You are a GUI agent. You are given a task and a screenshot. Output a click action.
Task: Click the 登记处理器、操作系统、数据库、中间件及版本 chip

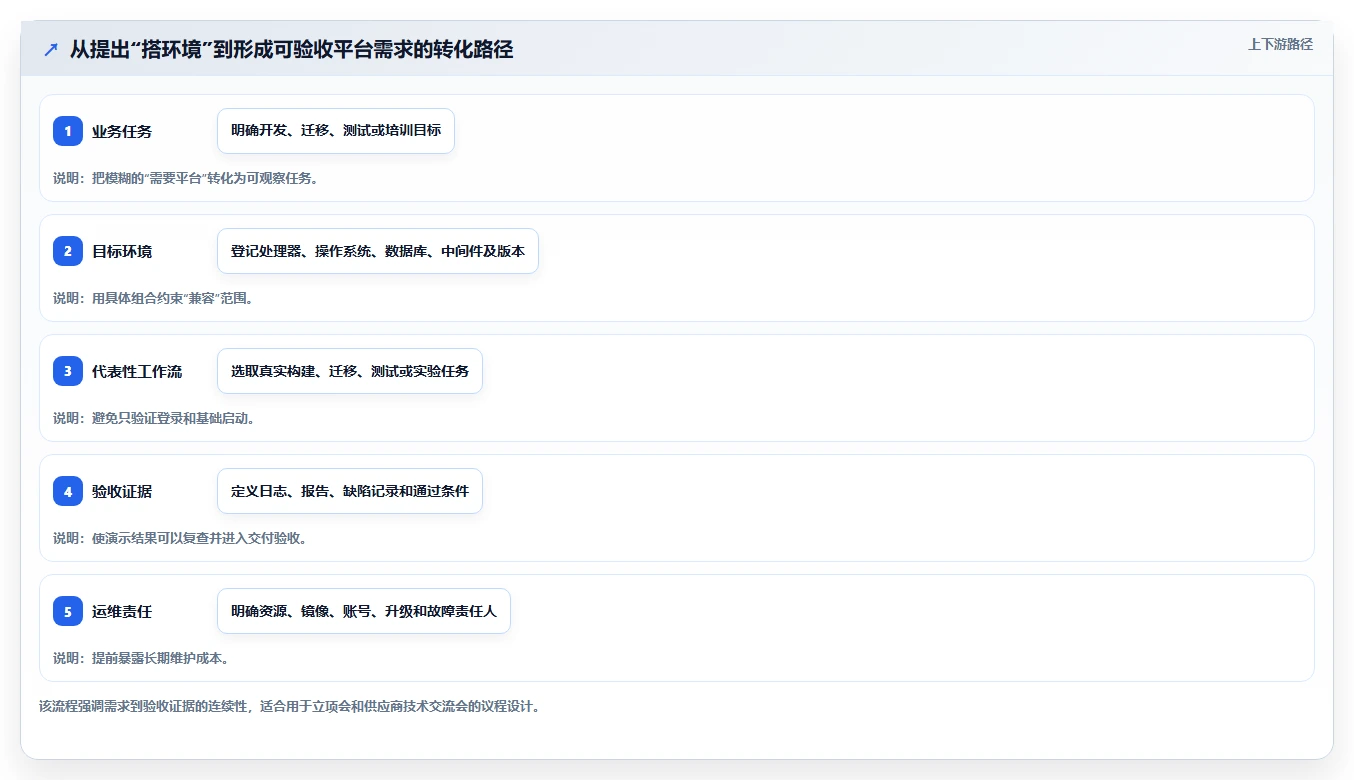(x=378, y=251)
